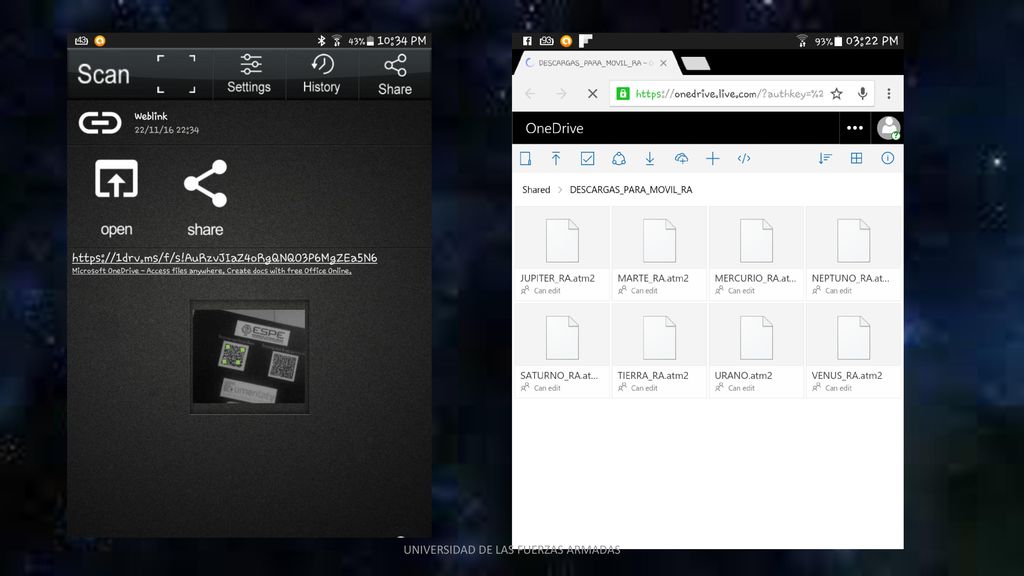This screenshot has height=576, width=1024.
Task: Open the NEPTUNO_RA file
Action: 854,253
